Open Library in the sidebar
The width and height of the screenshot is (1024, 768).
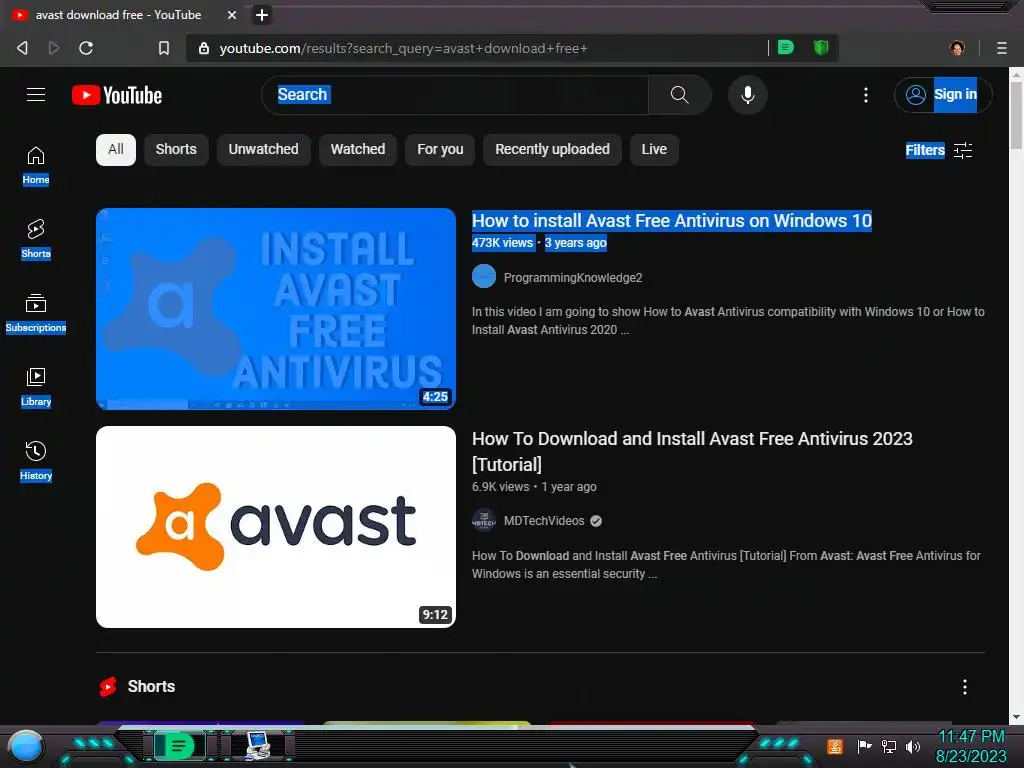click(x=36, y=388)
